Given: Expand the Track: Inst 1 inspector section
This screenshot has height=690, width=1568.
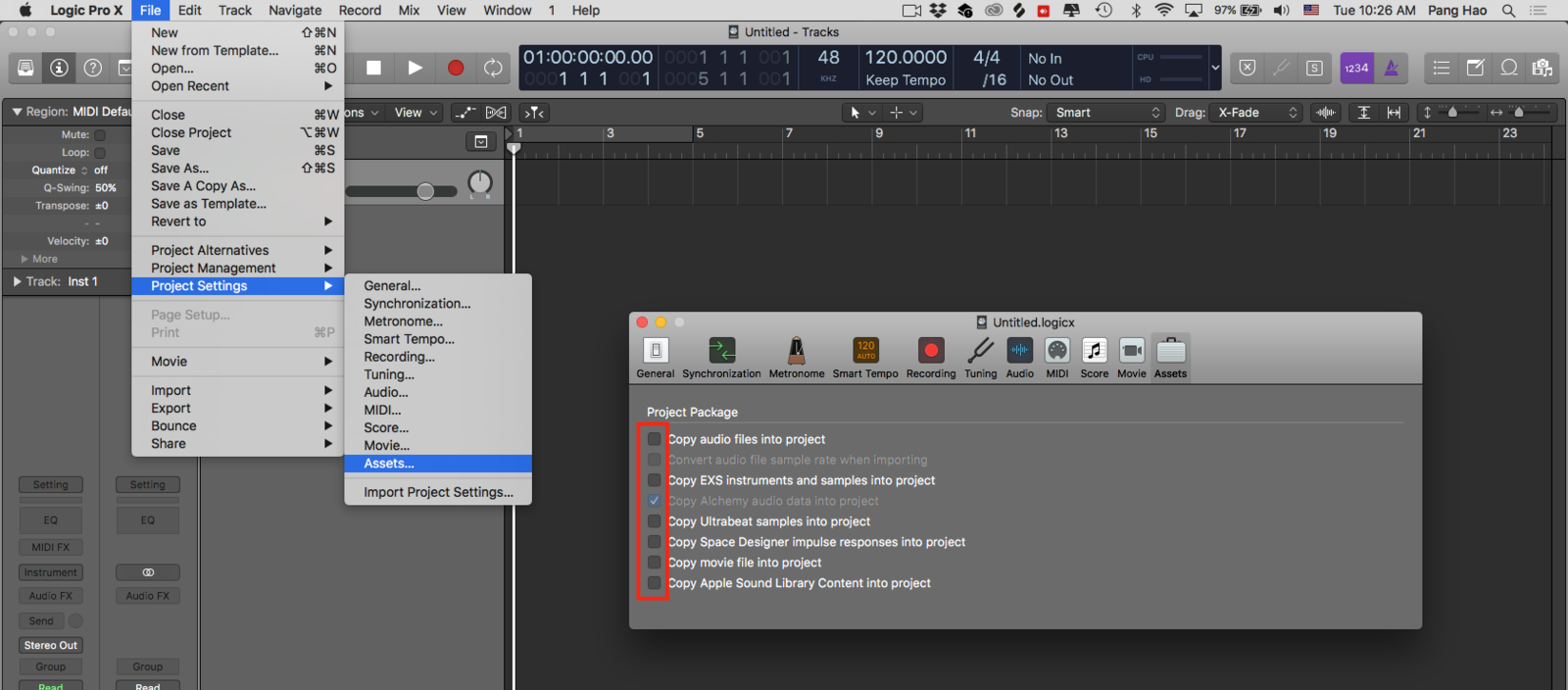Looking at the screenshot, I should pyautogui.click(x=17, y=281).
